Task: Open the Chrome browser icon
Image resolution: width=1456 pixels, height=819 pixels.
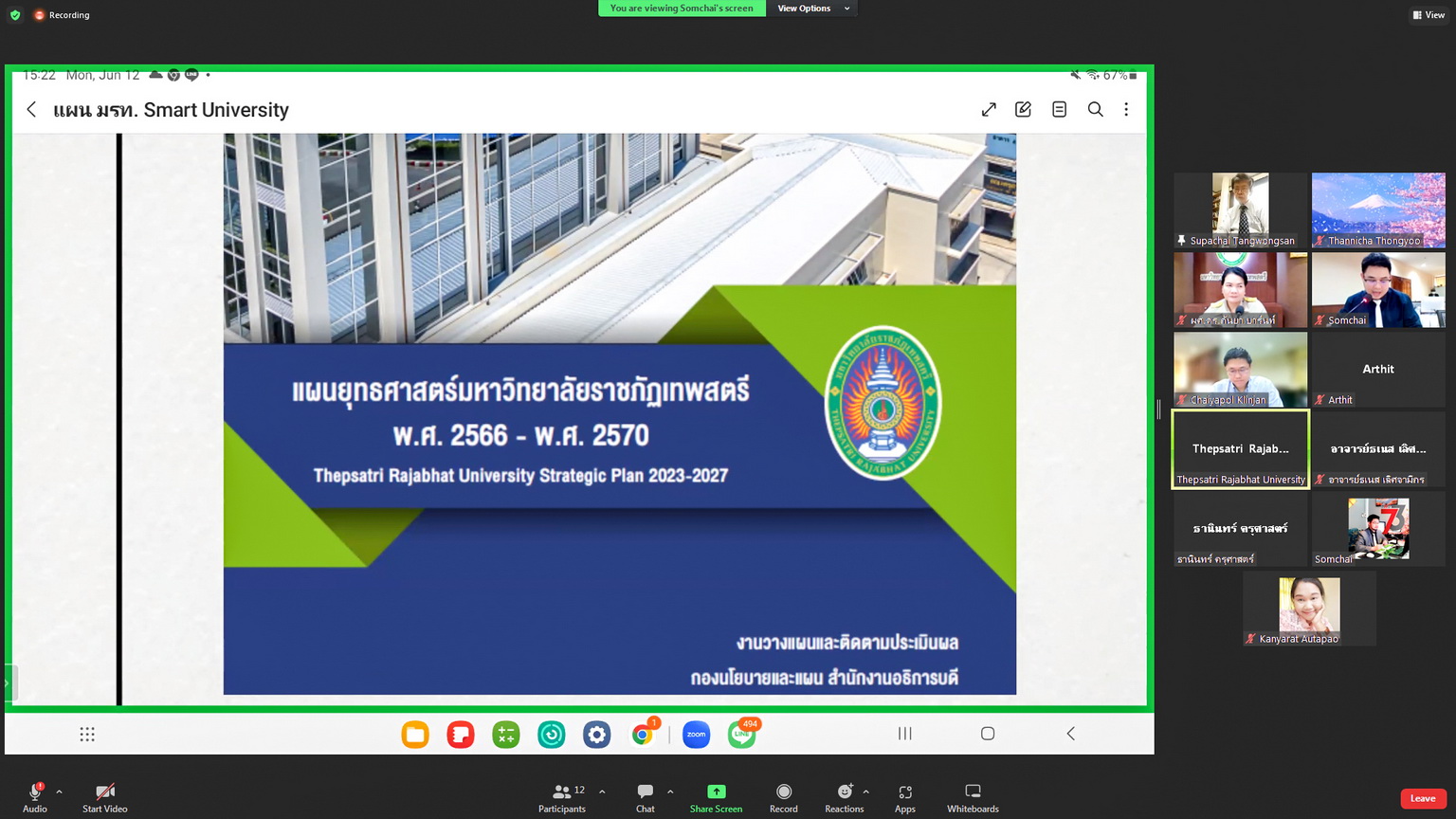Action: click(643, 735)
